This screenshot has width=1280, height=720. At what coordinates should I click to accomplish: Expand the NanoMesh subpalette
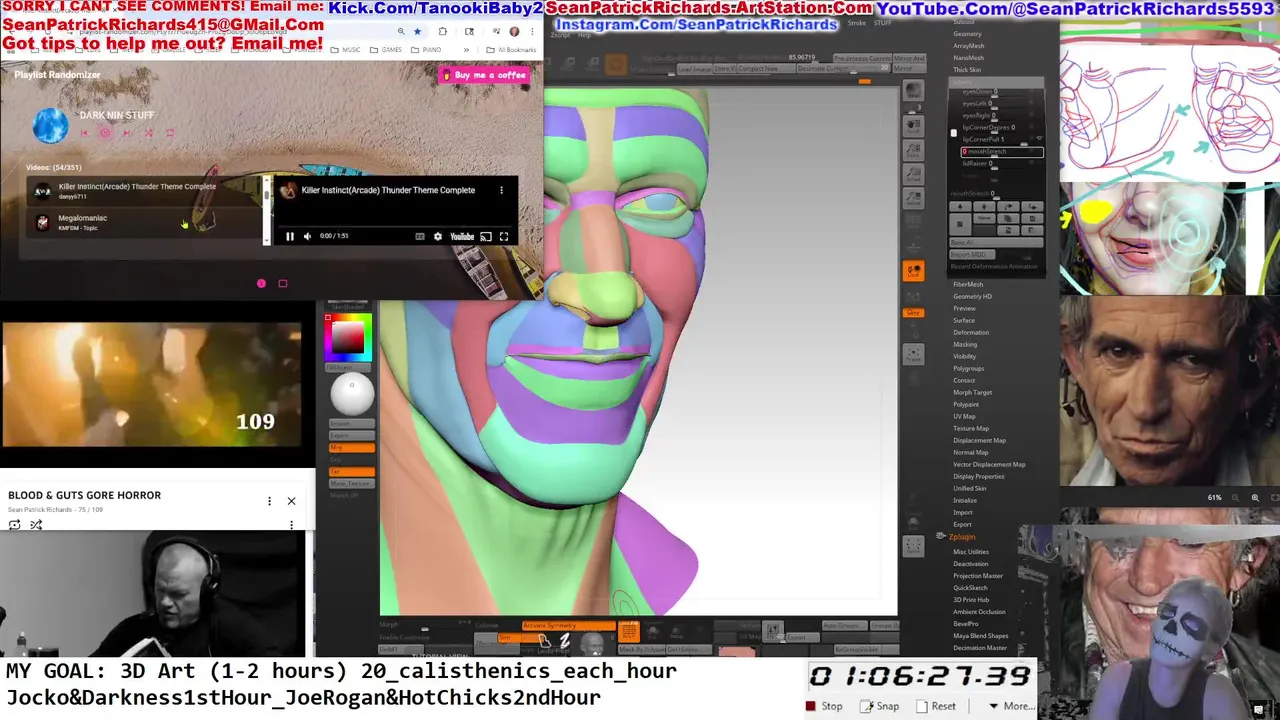coord(969,58)
